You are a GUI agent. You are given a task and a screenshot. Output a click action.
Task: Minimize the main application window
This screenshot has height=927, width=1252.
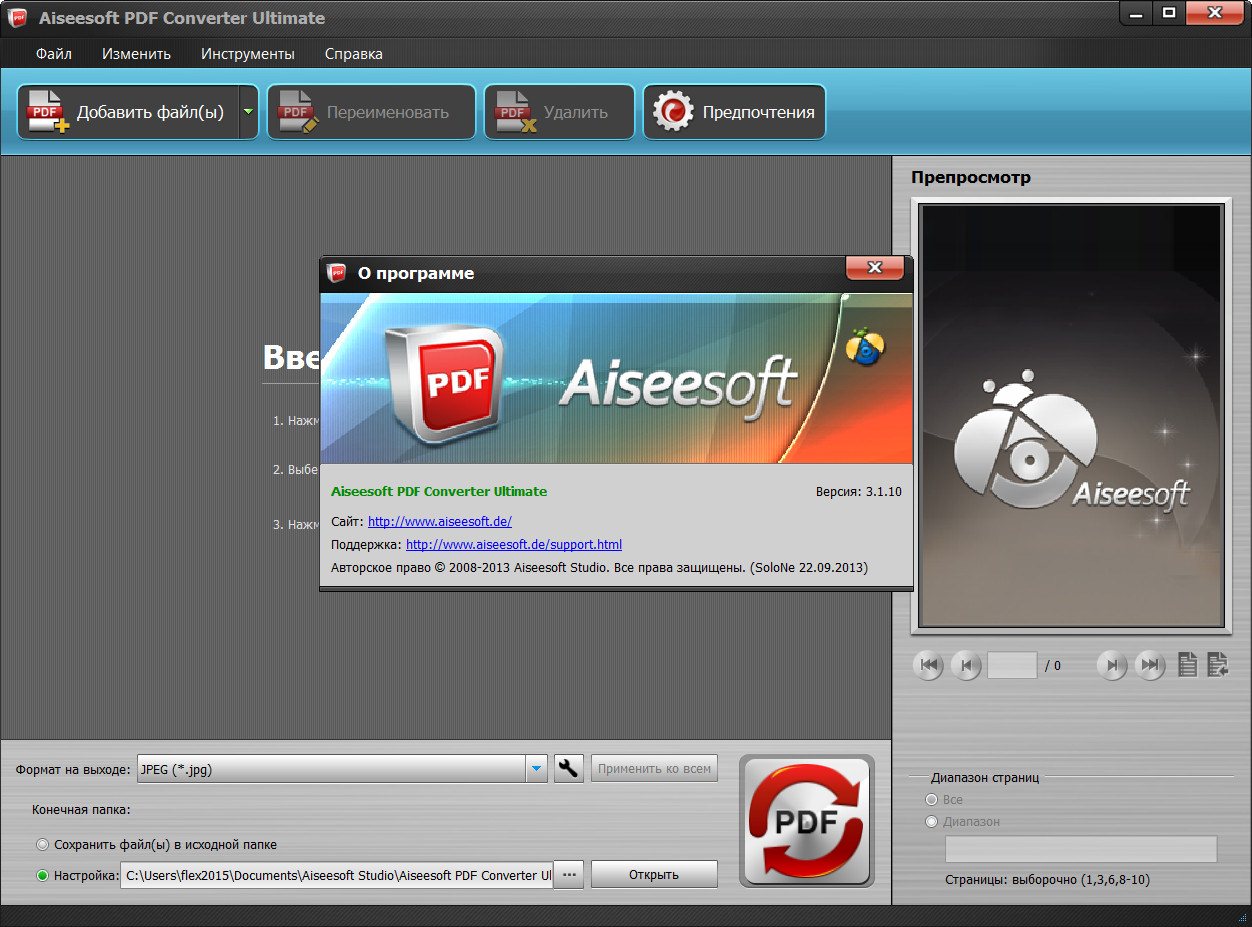coord(1135,12)
